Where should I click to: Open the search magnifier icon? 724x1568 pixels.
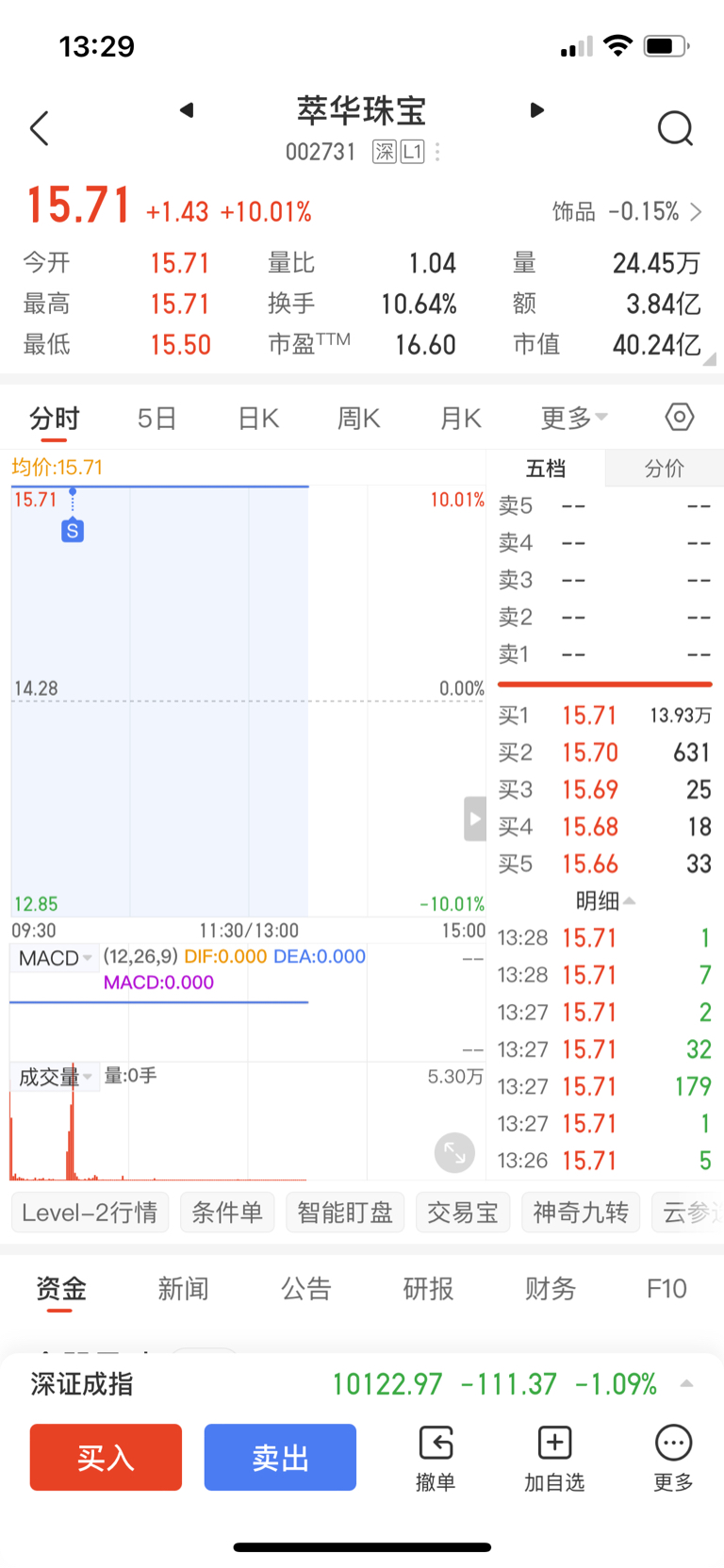675,129
